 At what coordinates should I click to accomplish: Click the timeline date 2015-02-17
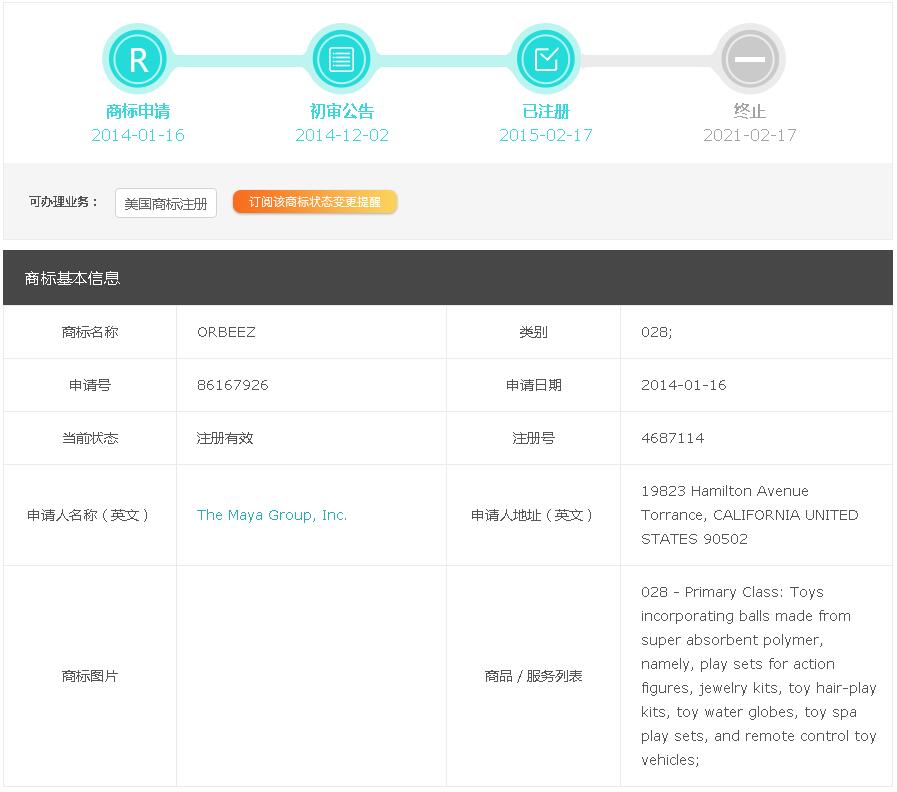[x=546, y=135]
